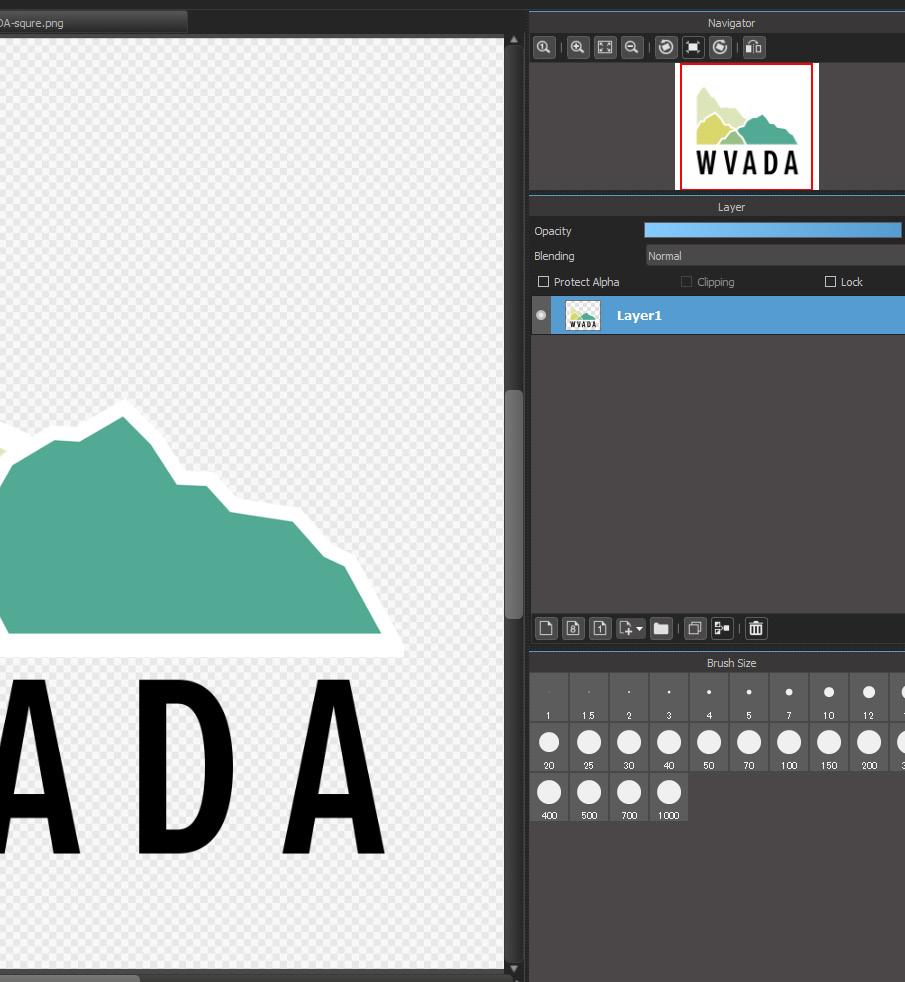Enable the Lock checkbox

click(830, 282)
